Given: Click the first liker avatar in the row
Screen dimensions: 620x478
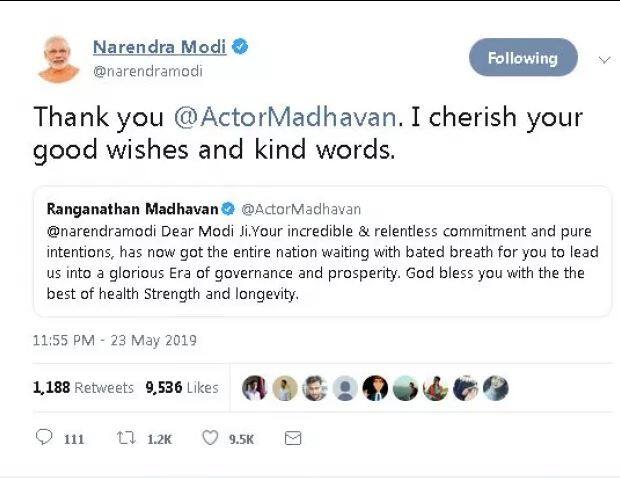Looking at the screenshot, I should click(x=254, y=388).
